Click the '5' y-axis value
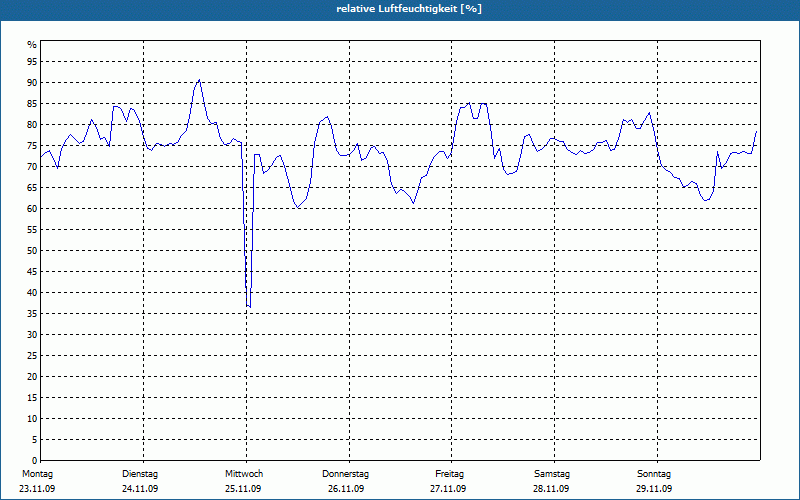The image size is (800, 500). pyautogui.click(x=35, y=440)
